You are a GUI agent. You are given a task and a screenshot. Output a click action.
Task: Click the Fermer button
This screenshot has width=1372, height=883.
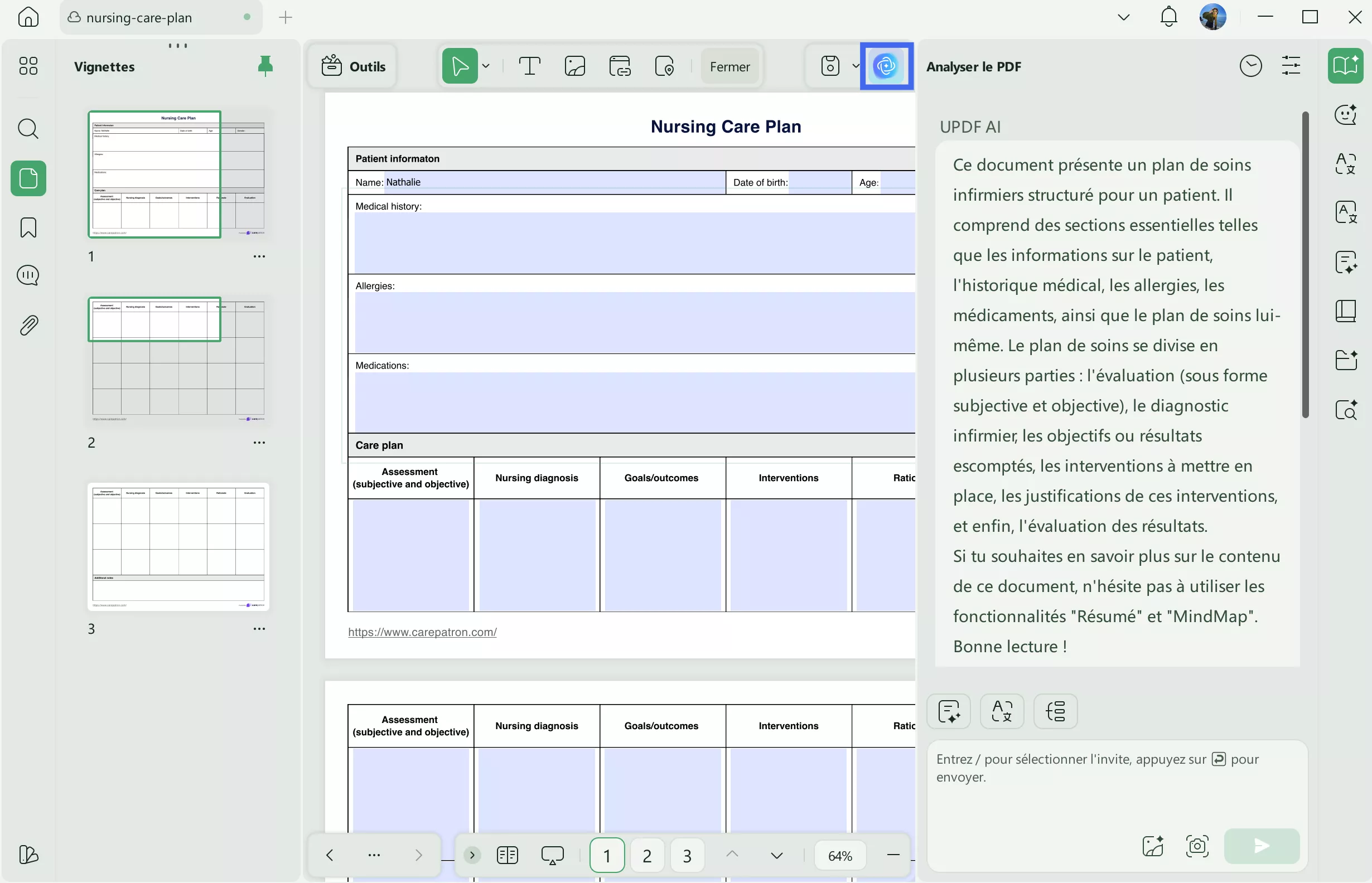pos(730,66)
